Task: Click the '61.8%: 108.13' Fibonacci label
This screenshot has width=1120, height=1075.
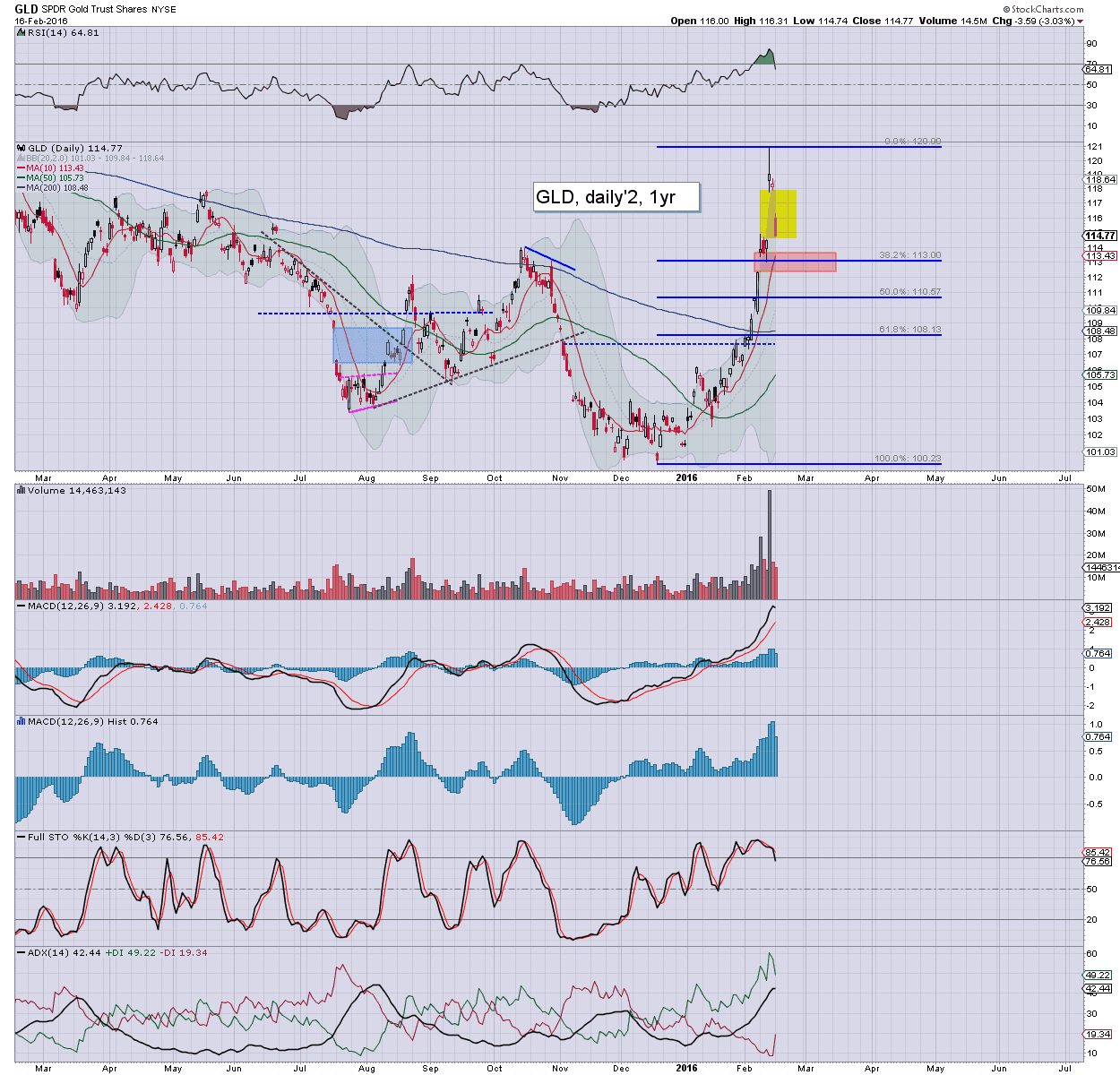Action: click(909, 330)
